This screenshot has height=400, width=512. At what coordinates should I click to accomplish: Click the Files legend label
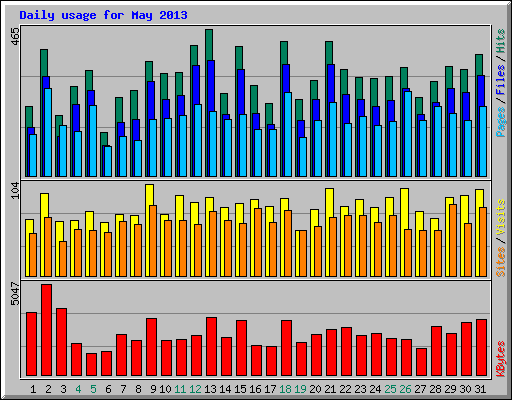click(500, 80)
